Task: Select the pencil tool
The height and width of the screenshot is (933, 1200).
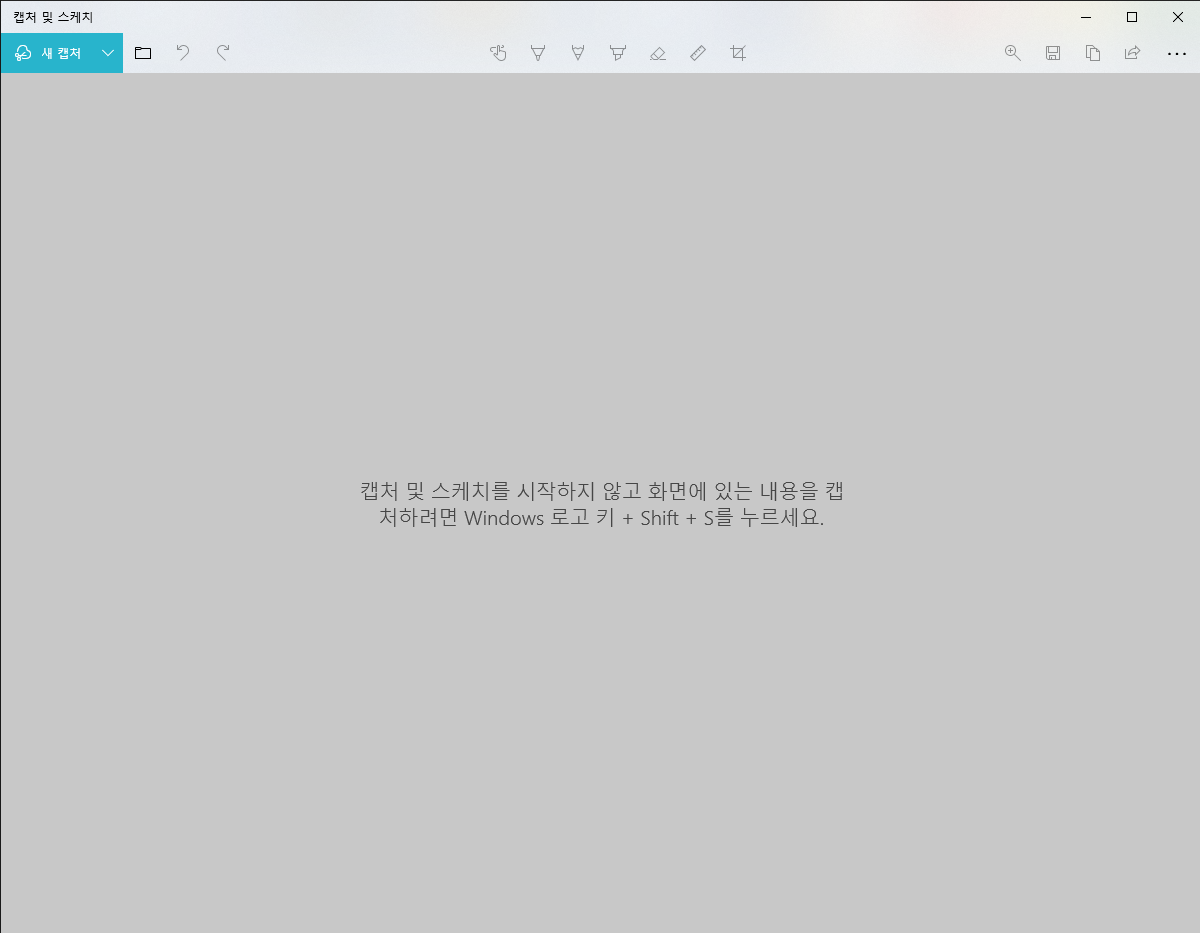Action: point(578,53)
